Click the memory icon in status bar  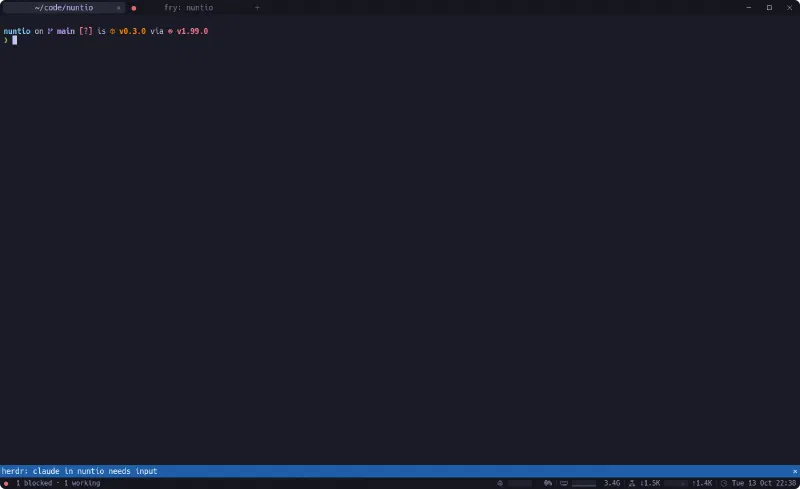[x=564, y=483]
